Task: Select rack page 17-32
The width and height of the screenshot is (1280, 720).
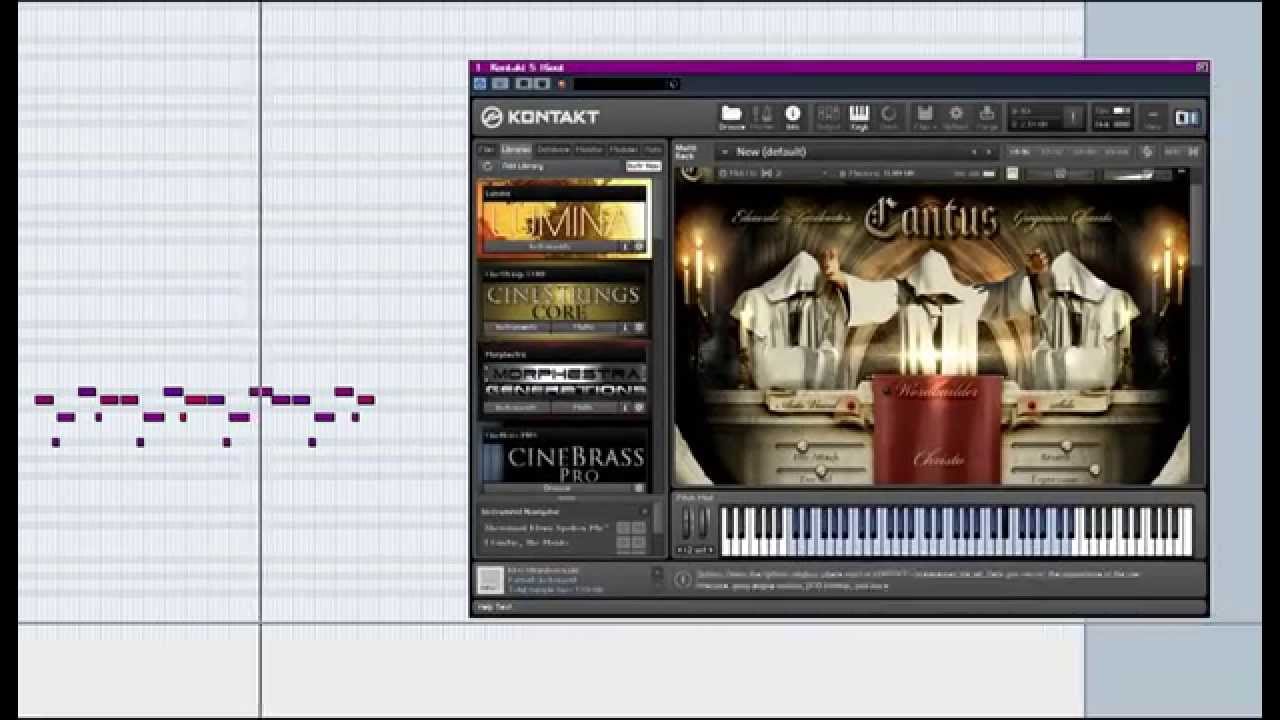Action: click(1052, 152)
